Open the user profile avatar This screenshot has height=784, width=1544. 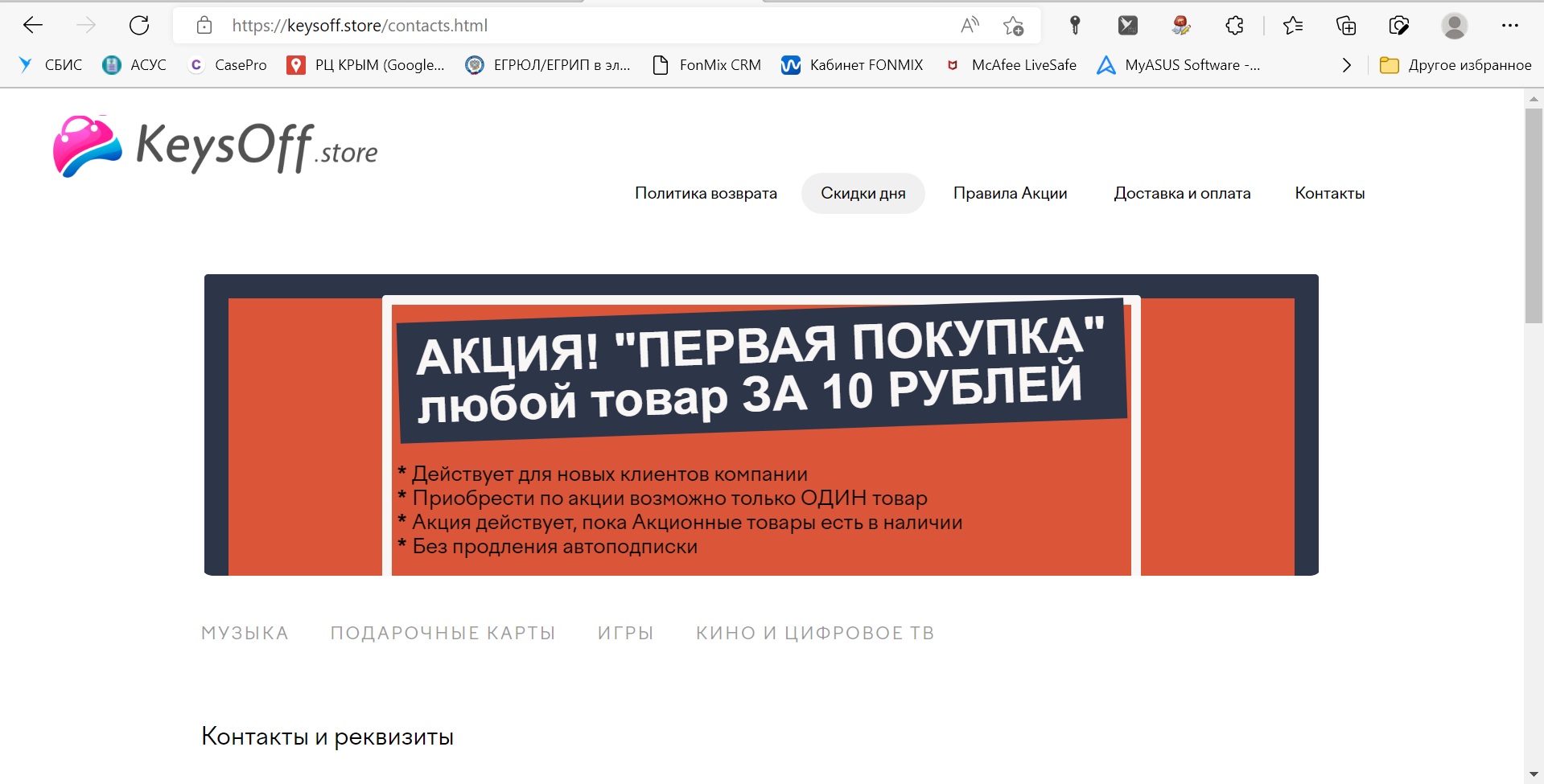point(1454,26)
